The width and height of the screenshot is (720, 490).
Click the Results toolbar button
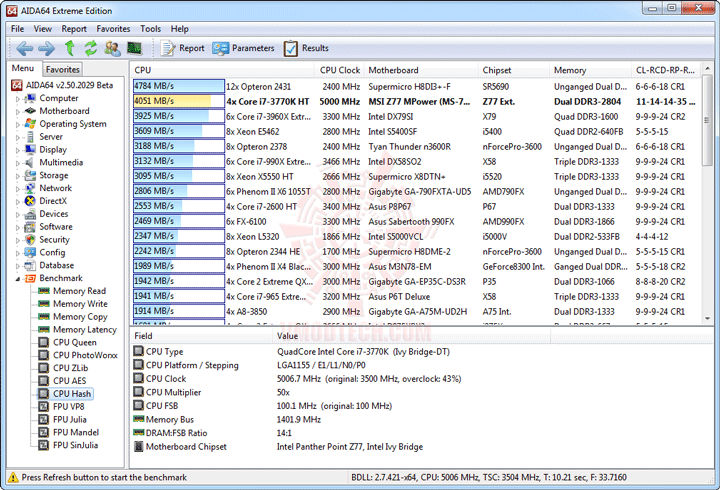point(306,48)
